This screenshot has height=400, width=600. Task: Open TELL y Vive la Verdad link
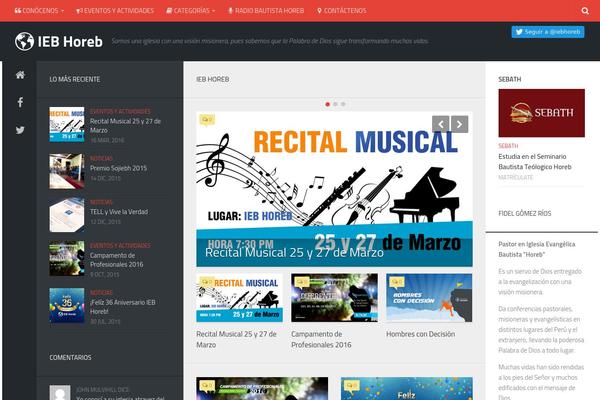119,212
